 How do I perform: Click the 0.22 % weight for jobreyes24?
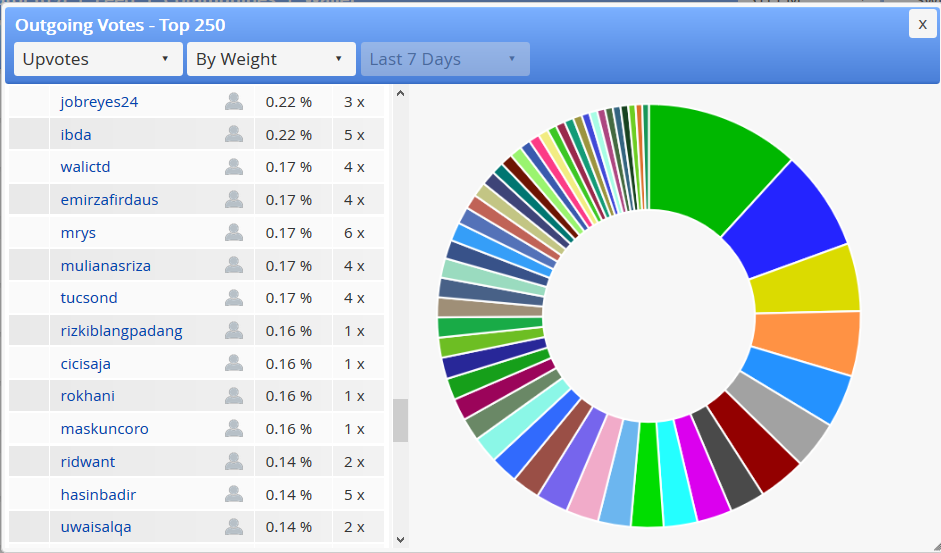tap(289, 102)
